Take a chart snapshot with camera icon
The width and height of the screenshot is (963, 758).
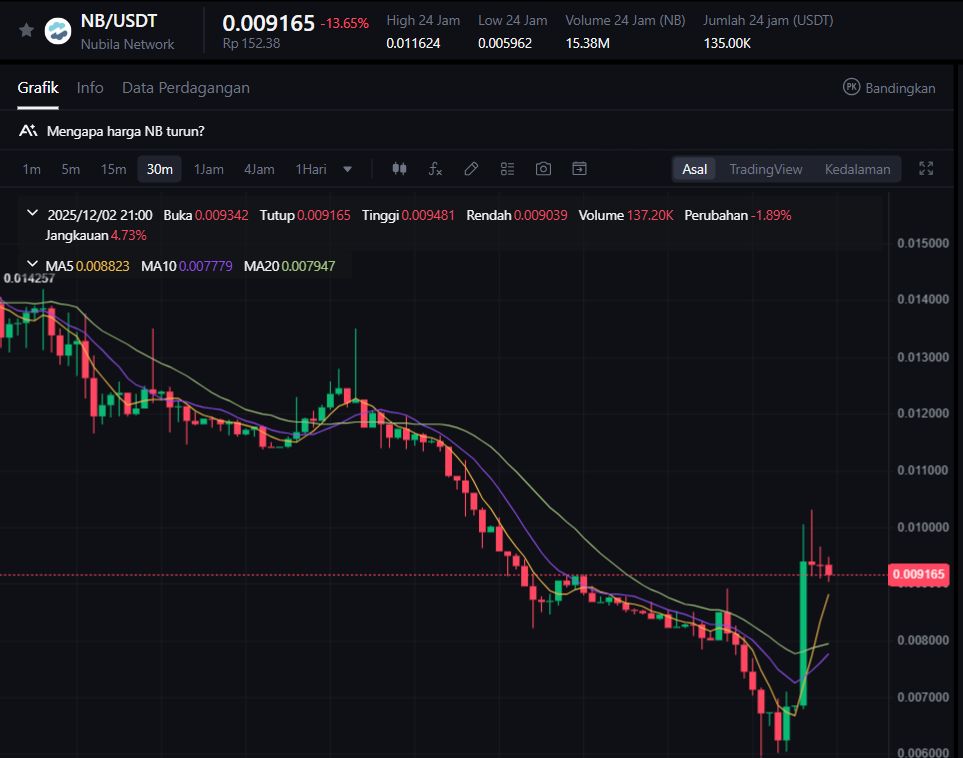coord(543,169)
